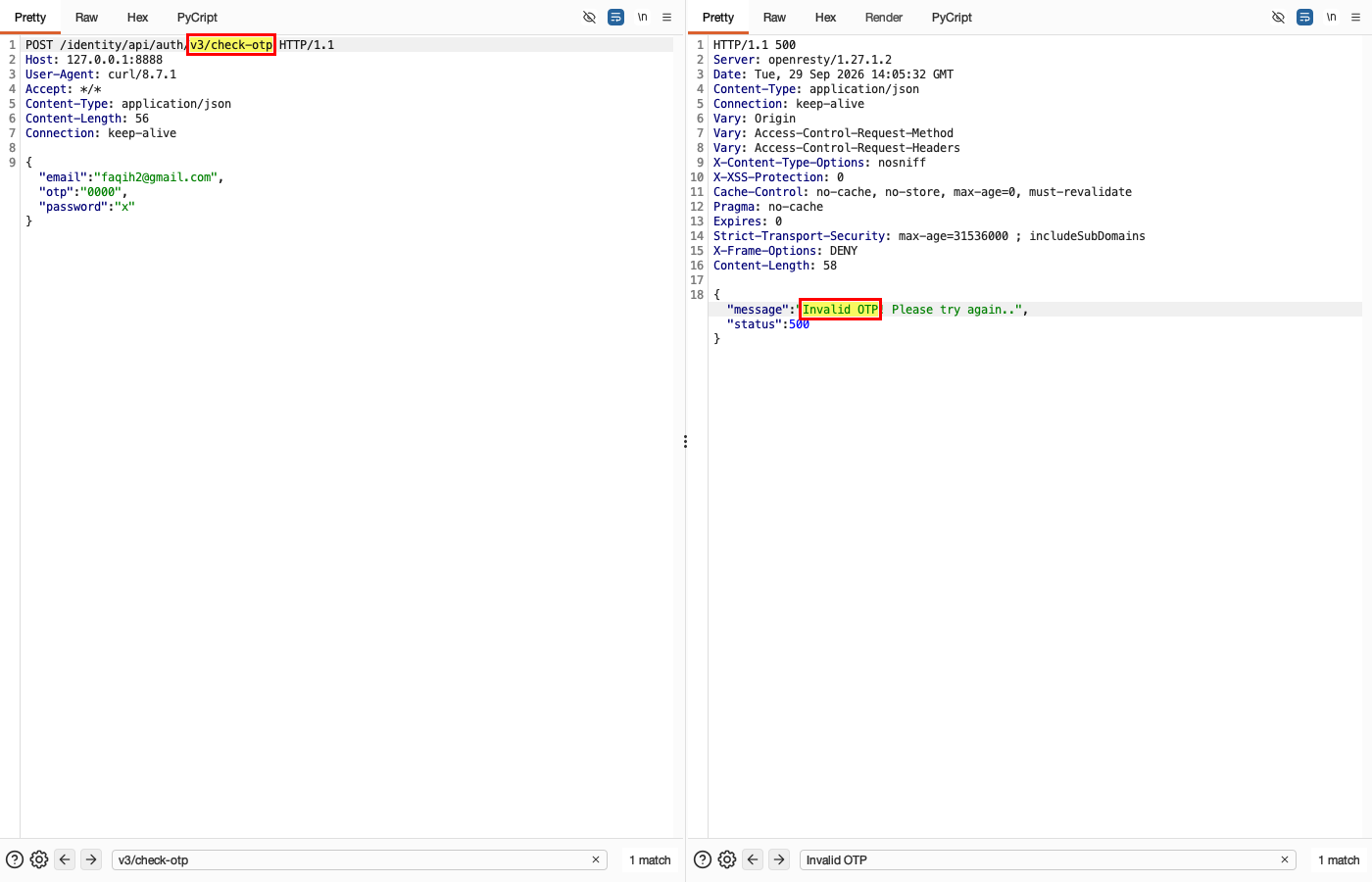Toggle word wrap icon in response pane
This screenshot has height=882, width=1372.
pos(1304,17)
